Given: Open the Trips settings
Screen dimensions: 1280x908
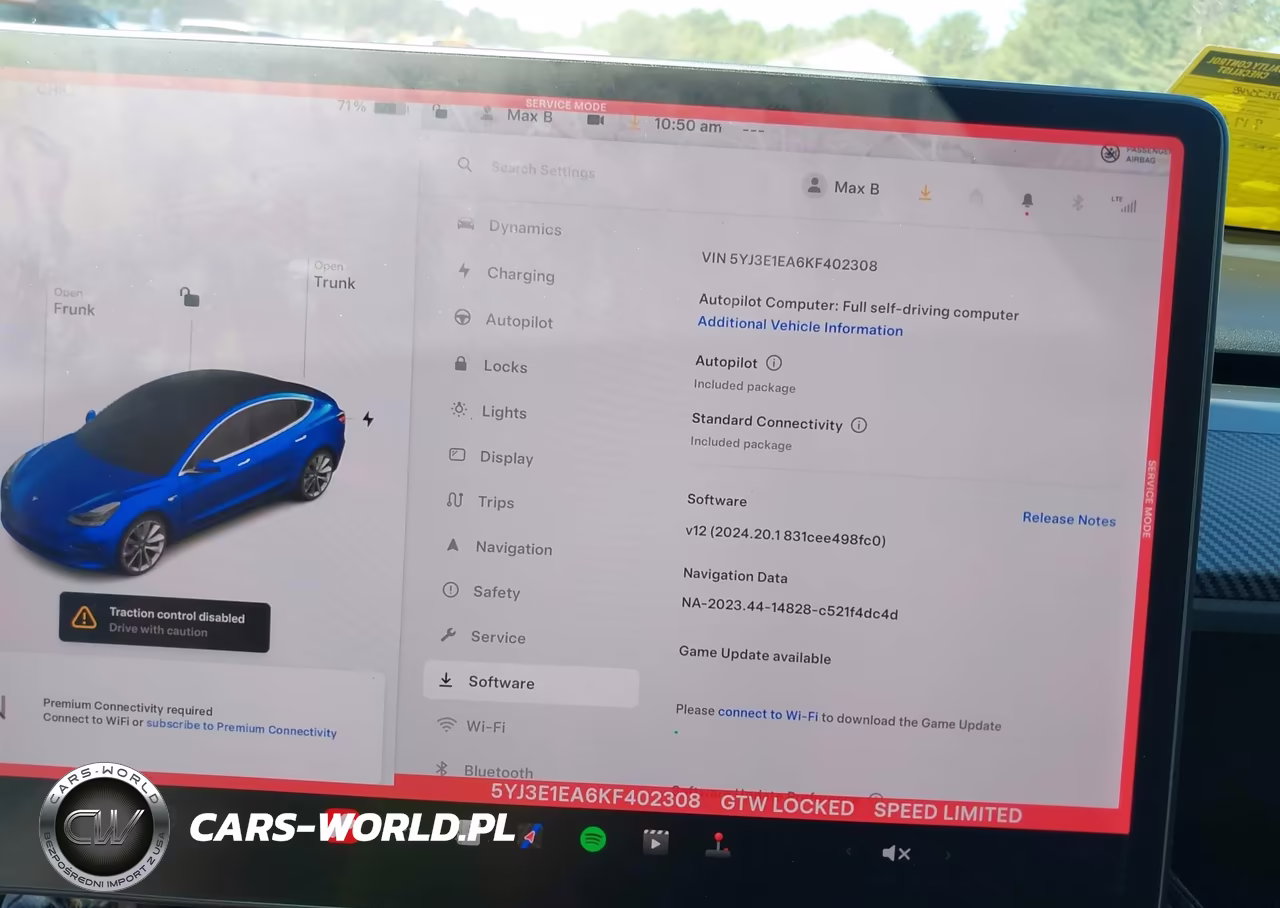Looking at the screenshot, I should pos(480,502).
